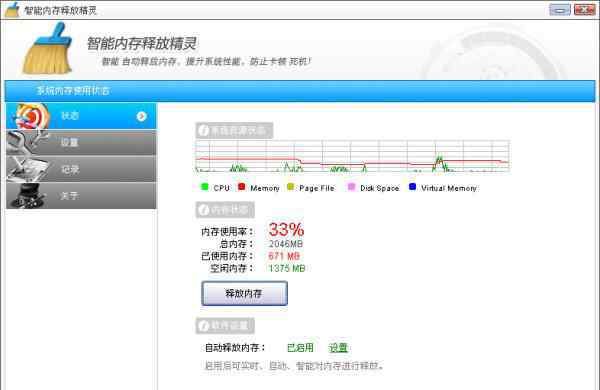Screen dimensions: 600x390
Task: Click the red Memory legend swatch
Action: click(x=241, y=187)
